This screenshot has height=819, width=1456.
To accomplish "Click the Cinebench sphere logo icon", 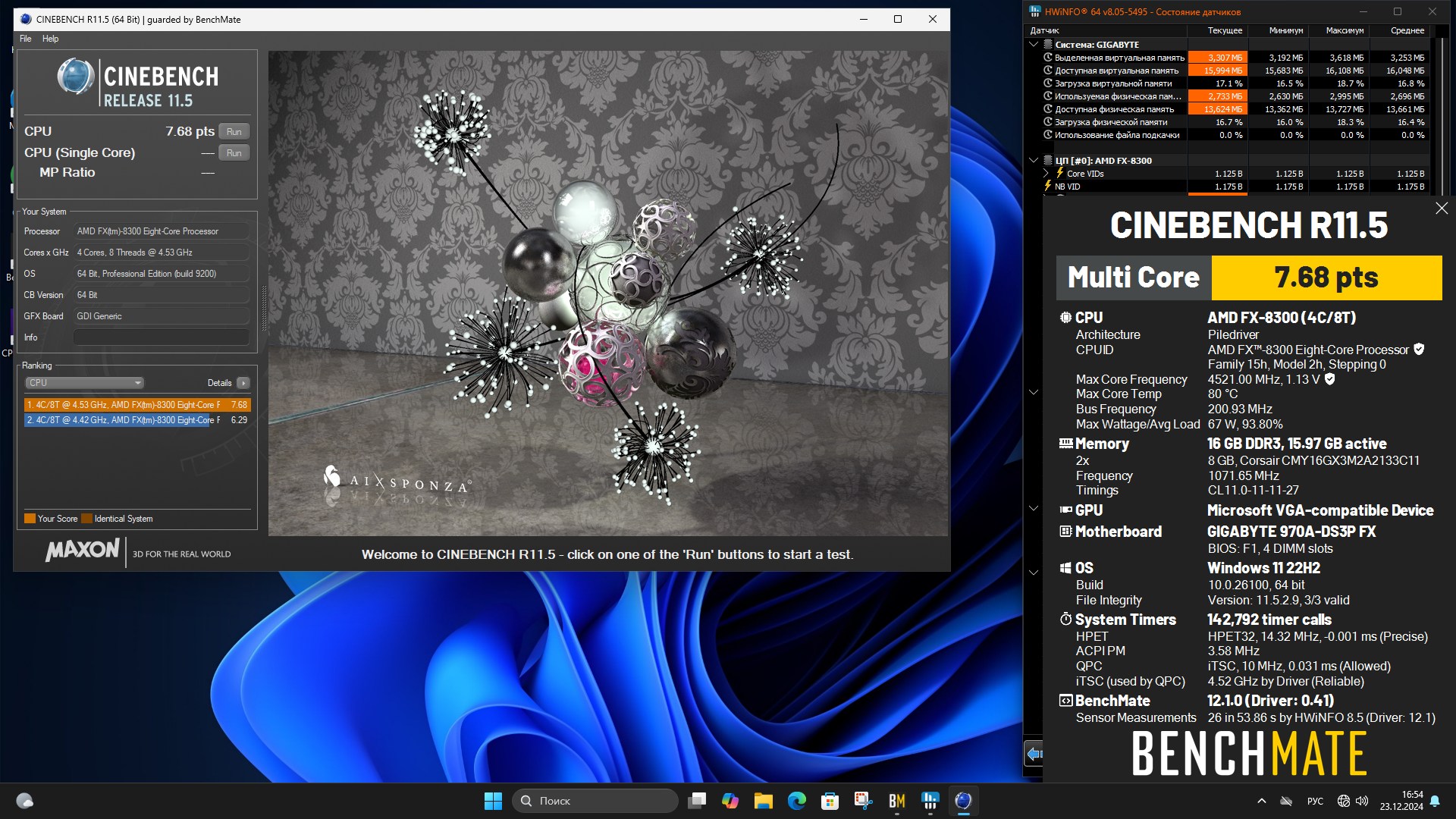I will (75, 77).
